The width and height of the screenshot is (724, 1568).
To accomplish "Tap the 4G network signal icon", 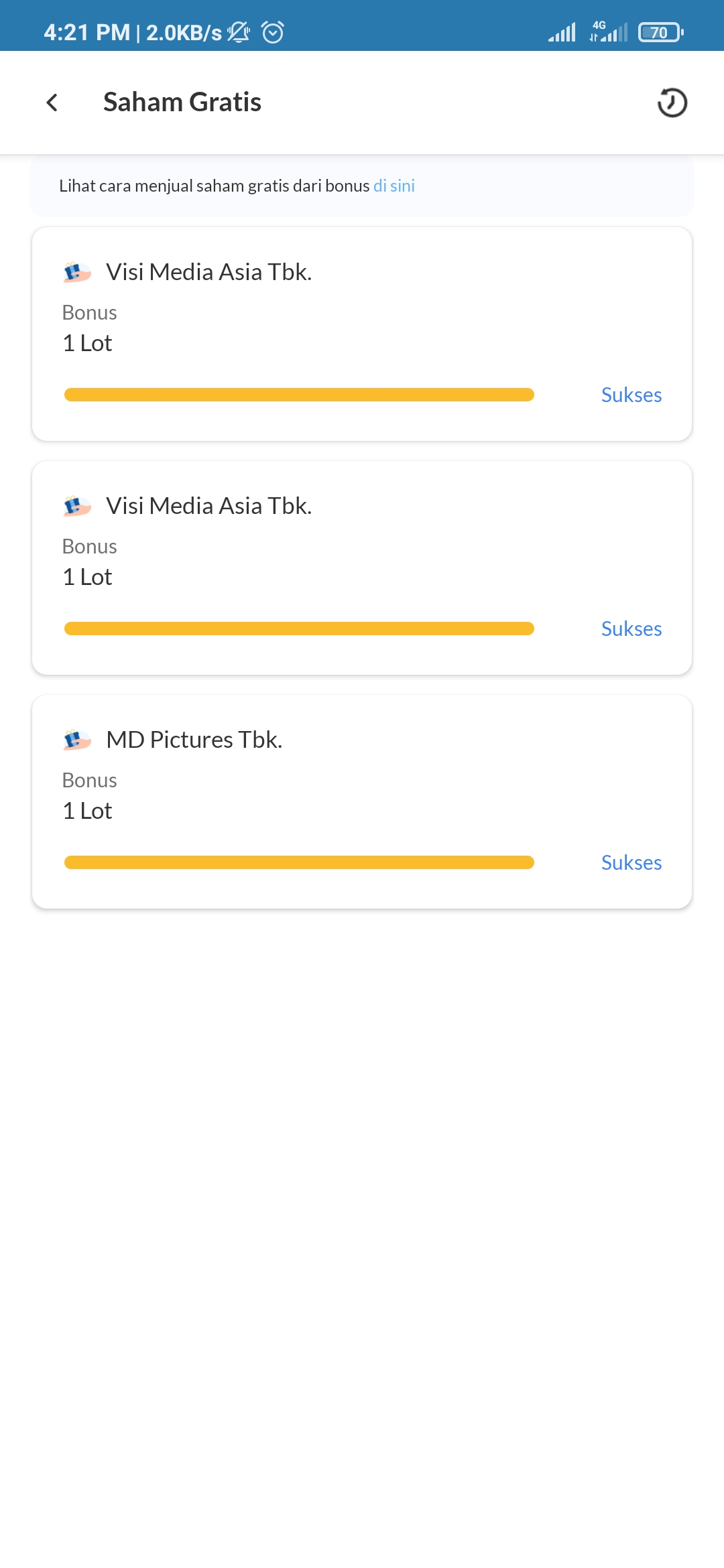I will pyautogui.click(x=609, y=31).
